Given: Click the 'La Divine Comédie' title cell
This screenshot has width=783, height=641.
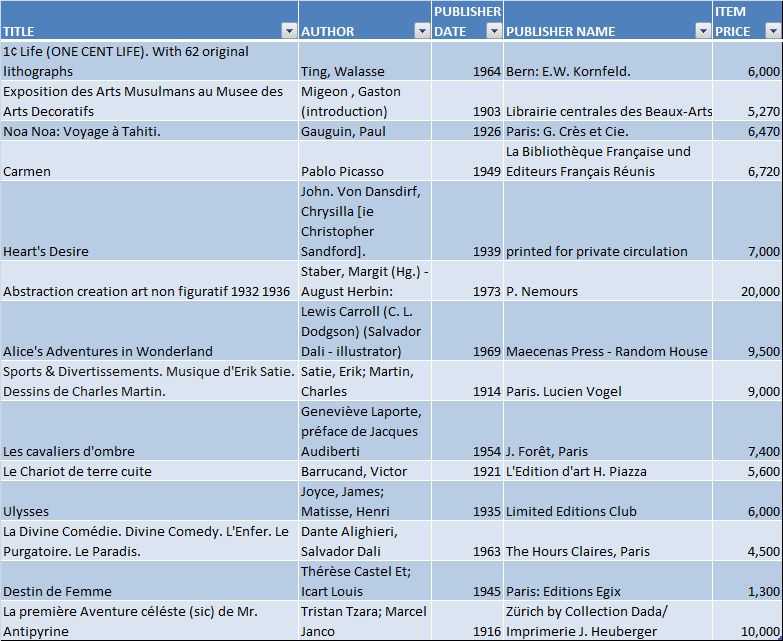Looking at the screenshot, I should point(149,540).
